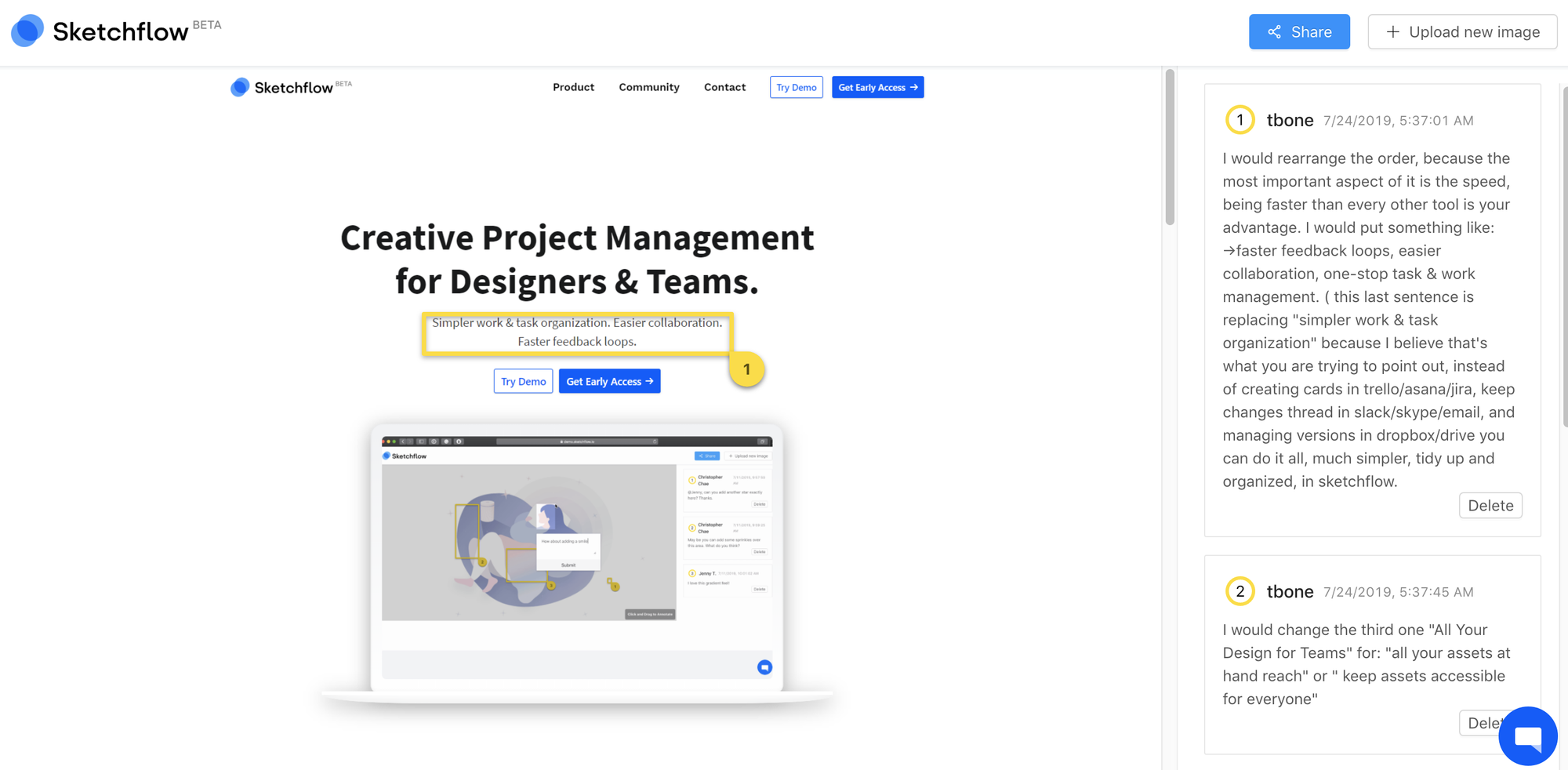Click Upload new image button

click(x=1462, y=32)
